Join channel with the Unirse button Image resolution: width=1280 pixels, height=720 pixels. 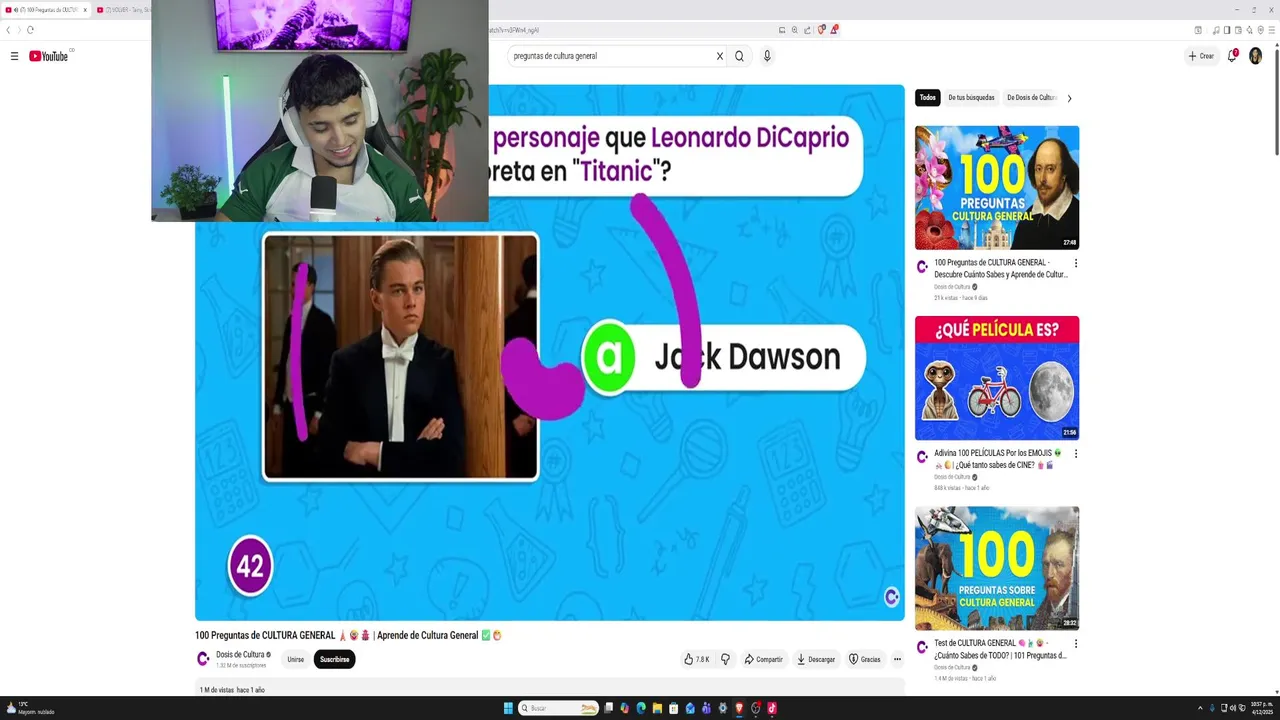(x=295, y=659)
